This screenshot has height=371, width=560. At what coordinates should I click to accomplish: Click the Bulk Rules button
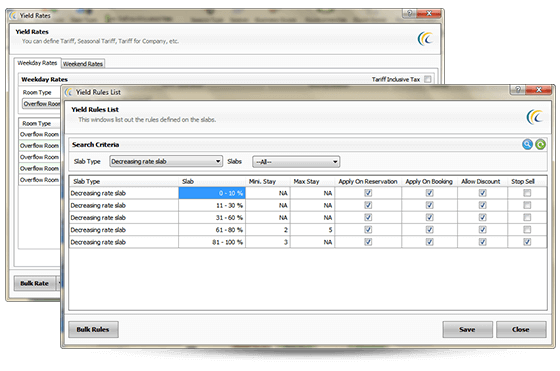coord(93,329)
